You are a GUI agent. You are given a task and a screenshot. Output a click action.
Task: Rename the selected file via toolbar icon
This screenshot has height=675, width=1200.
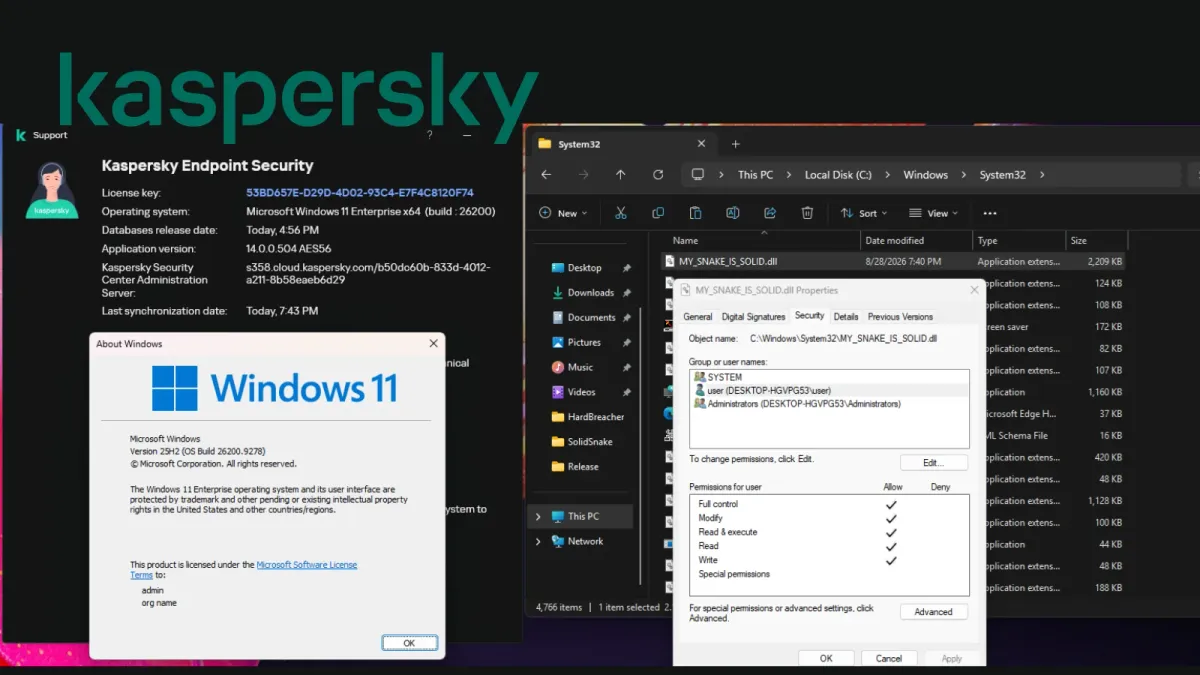pyautogui.click(x=732, y=213)
